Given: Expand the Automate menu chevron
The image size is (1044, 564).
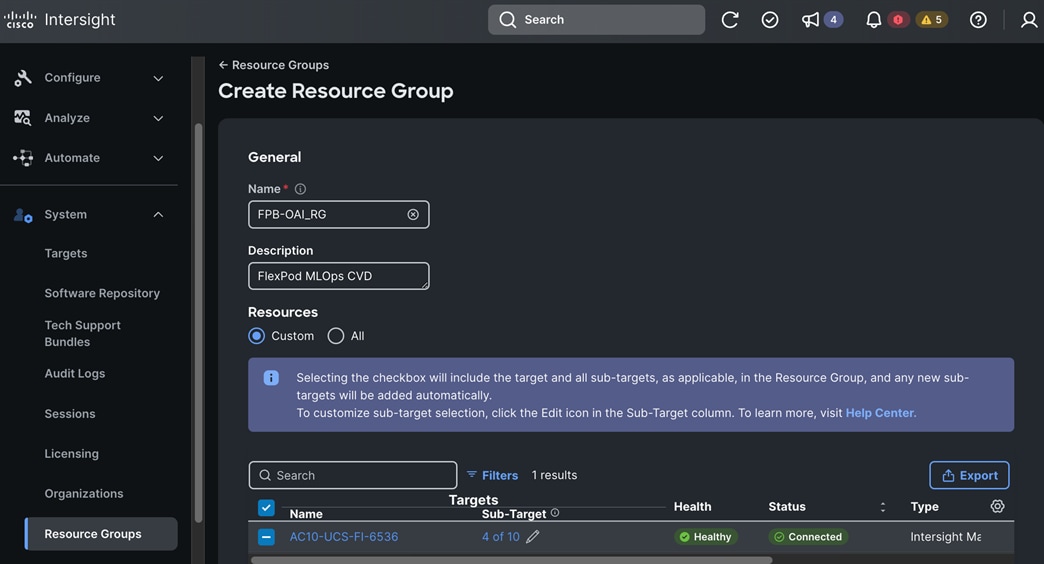Looking at the screenshot, I should pyautogui.click(x=158, y=158).
